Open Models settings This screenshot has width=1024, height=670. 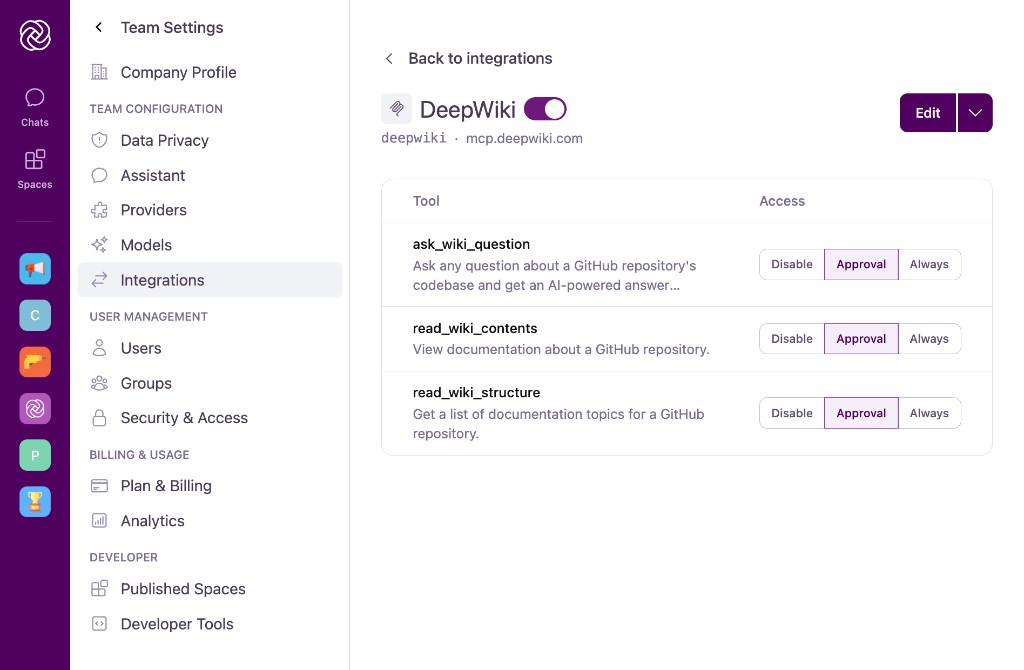(x=210, y=245)
